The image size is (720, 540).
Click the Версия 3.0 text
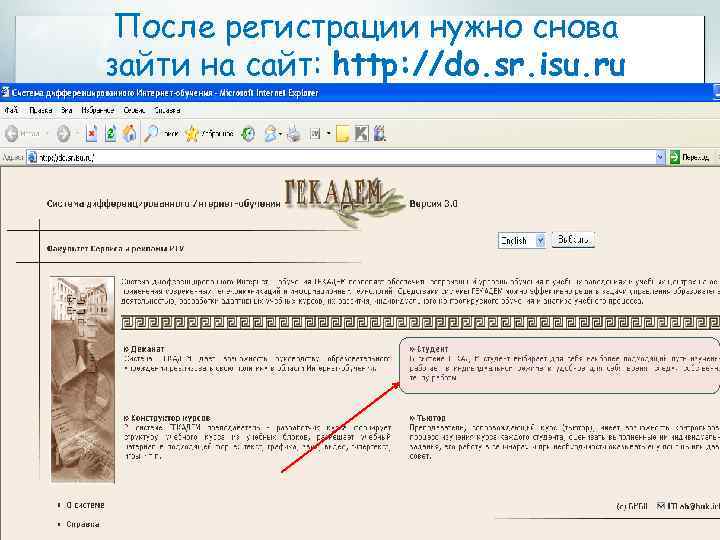pos(433,203)
